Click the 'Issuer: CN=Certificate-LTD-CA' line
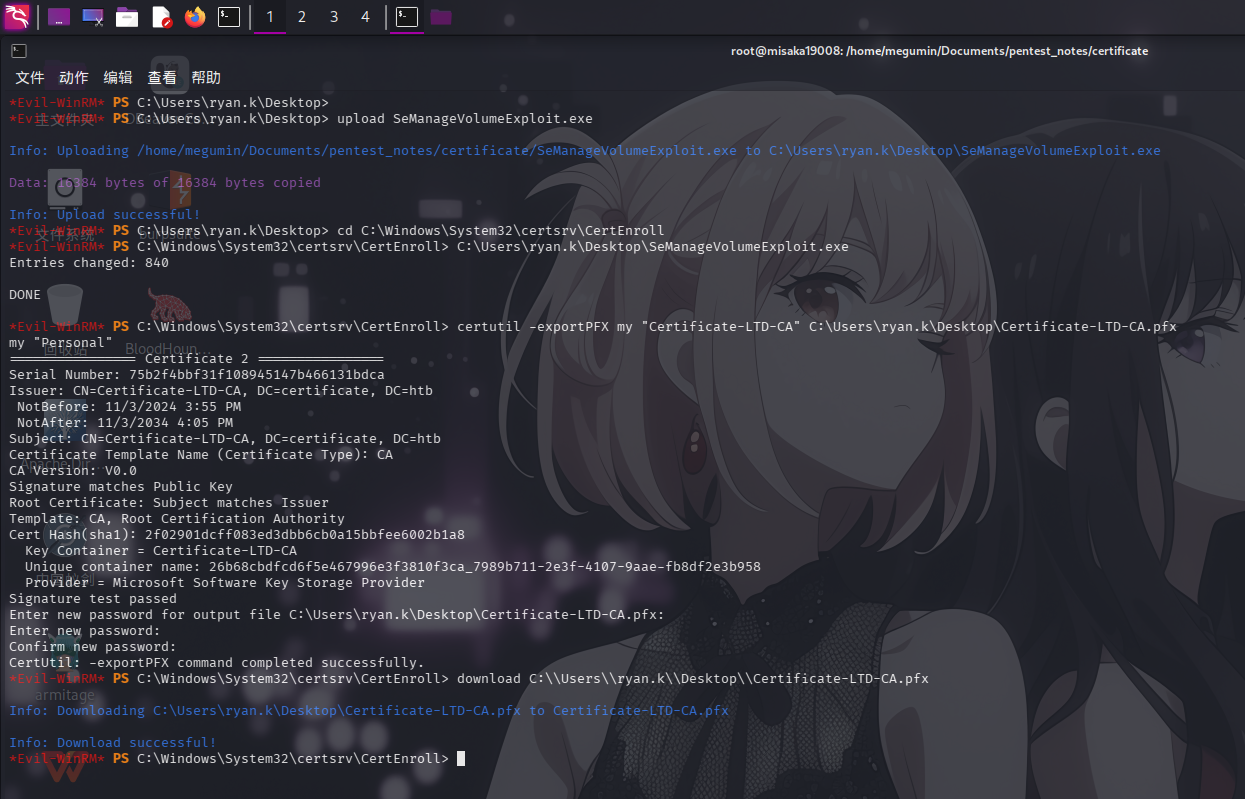This screenshot has height=799, width=1245. coord(221,391)
